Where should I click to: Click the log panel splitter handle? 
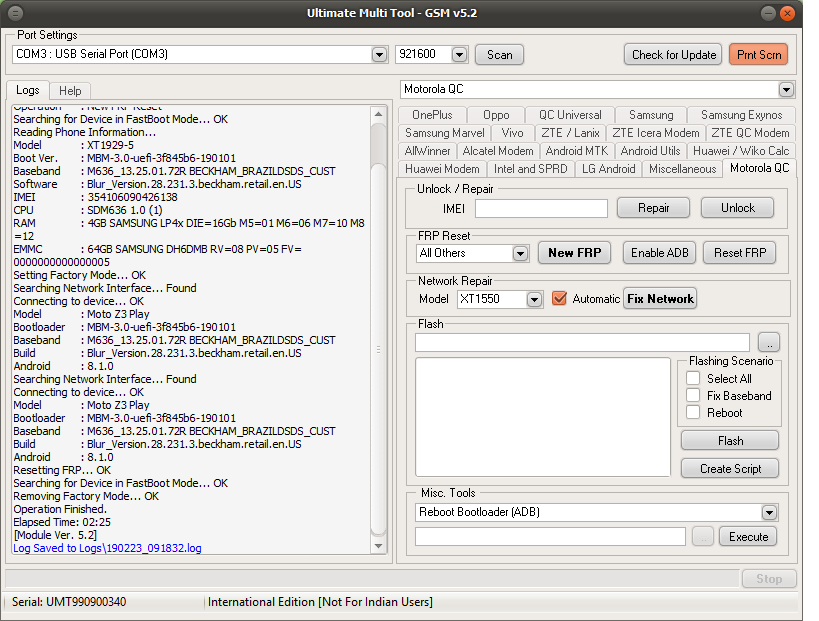[378, 349]
